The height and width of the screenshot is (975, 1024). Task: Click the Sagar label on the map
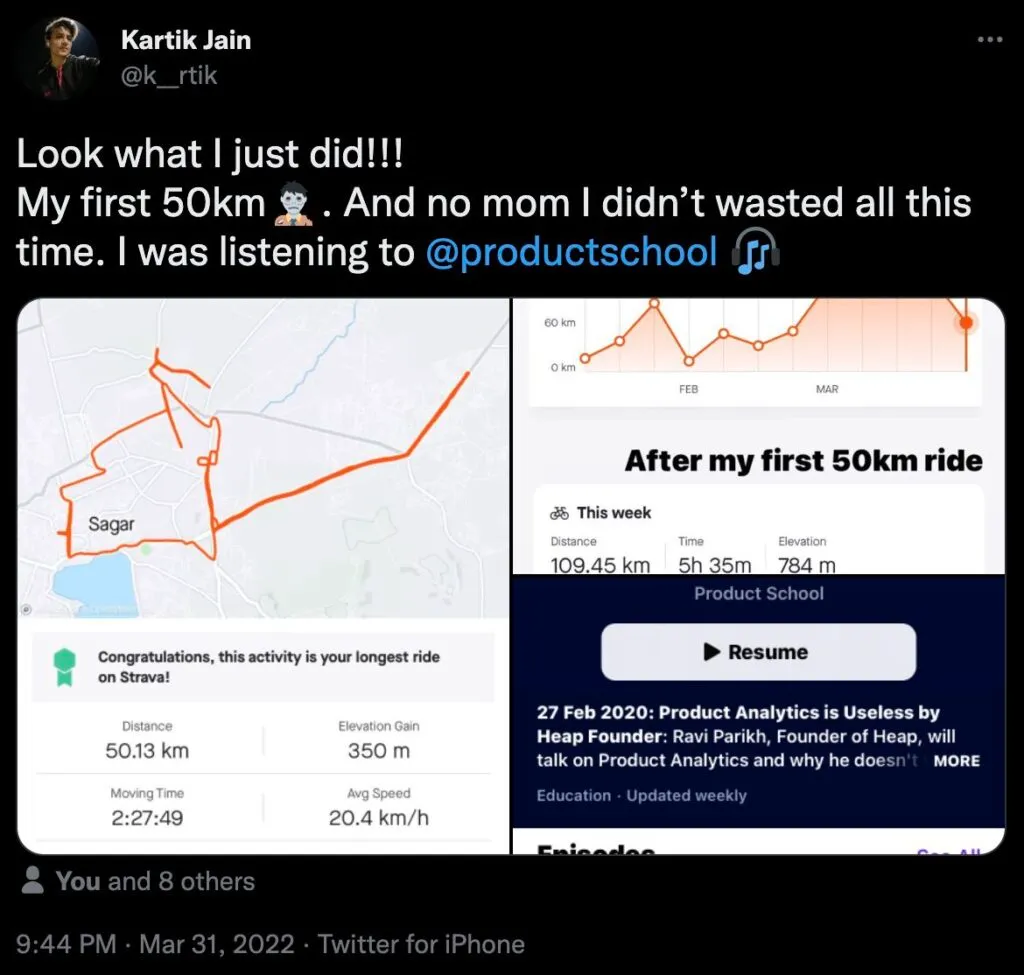coord(111,524)
